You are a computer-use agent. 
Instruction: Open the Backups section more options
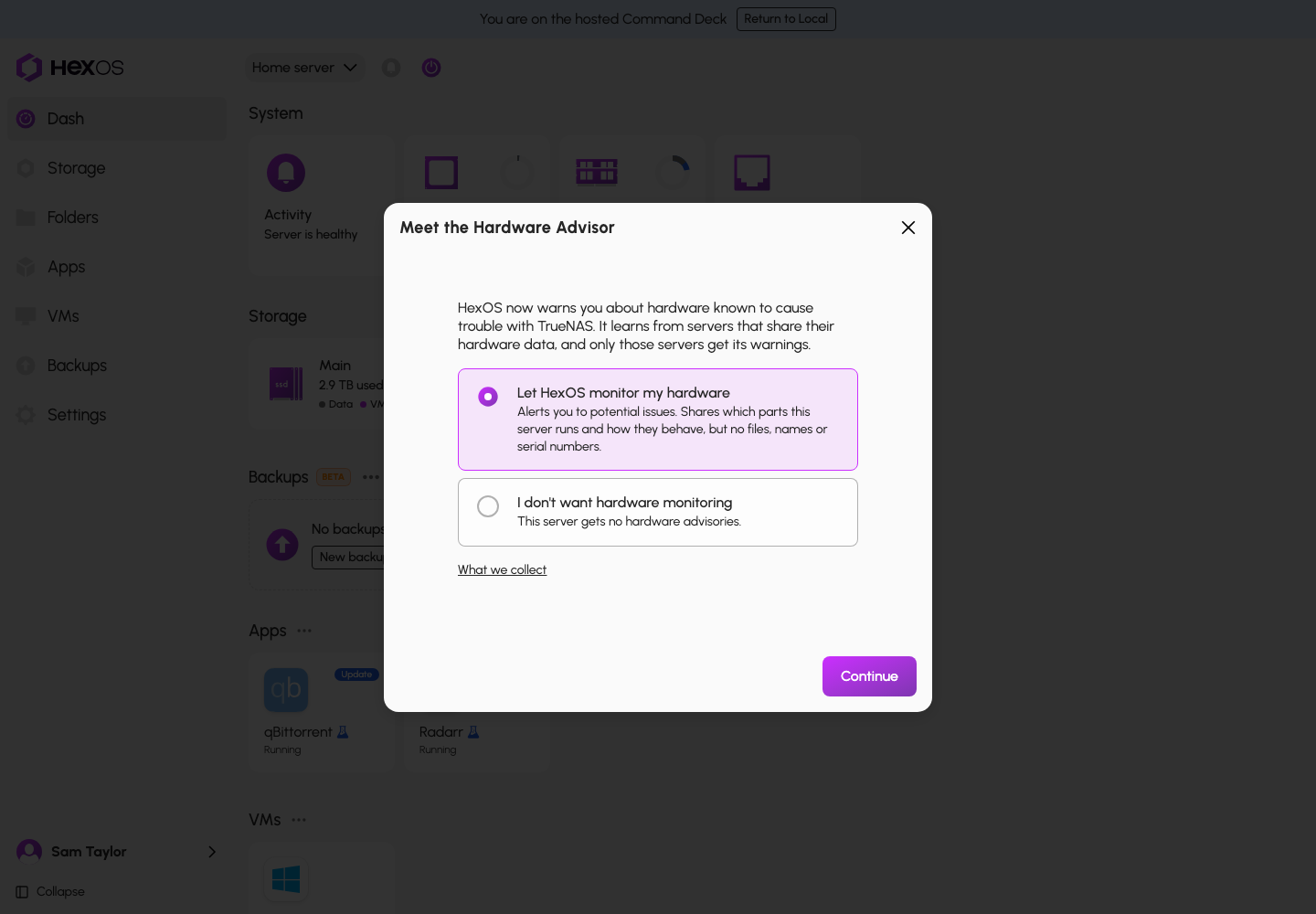tap(371, 477)
